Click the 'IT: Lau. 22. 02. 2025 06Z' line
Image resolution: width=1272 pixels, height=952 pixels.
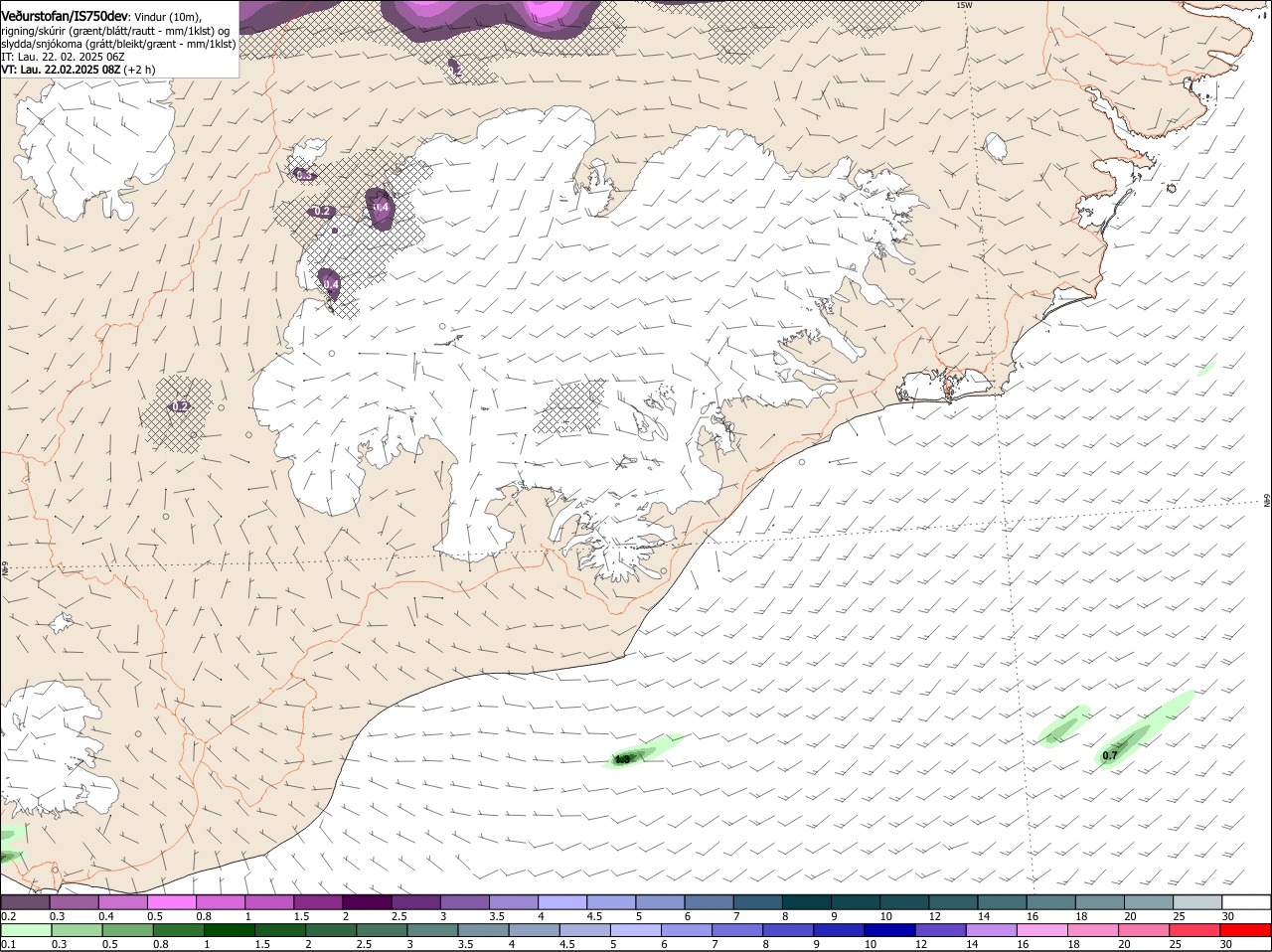pyautogui.click(x=64, y=57)
